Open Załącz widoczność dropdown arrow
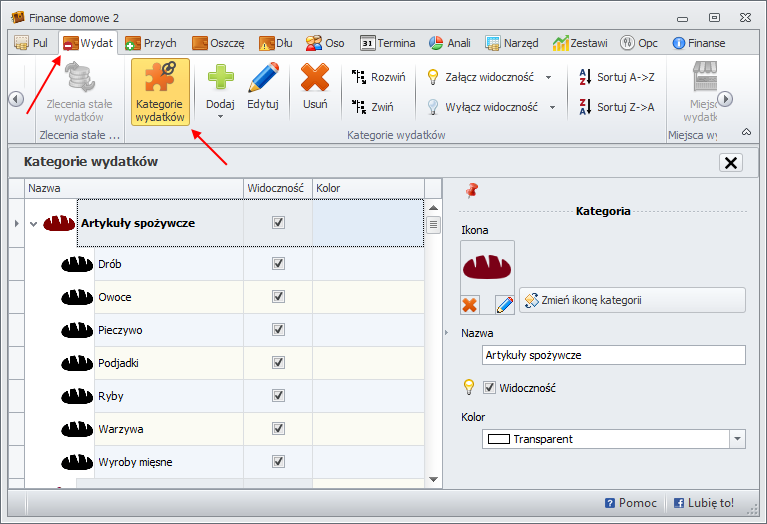Screen dimensions: 767x524 [x=549, y=77]
